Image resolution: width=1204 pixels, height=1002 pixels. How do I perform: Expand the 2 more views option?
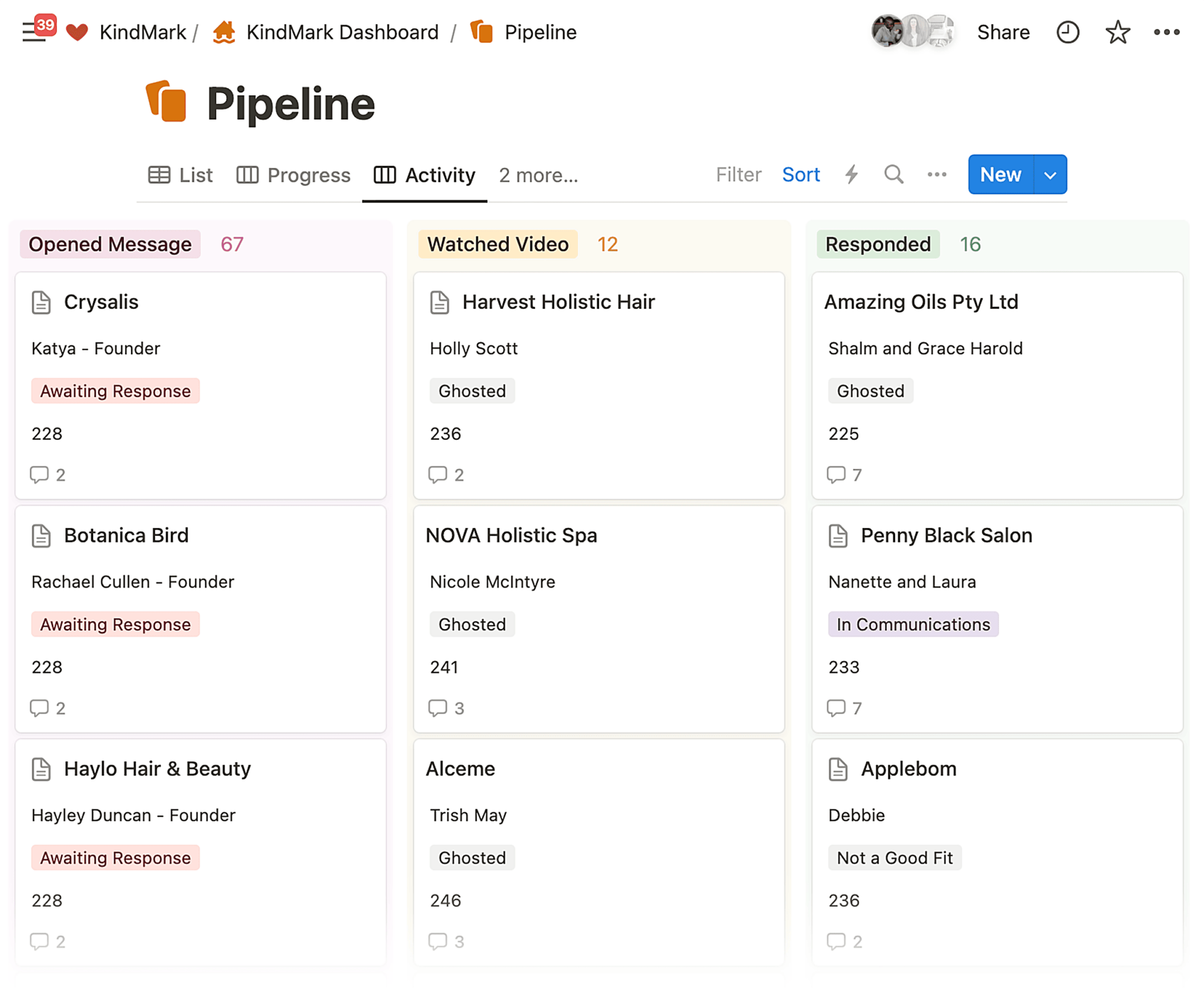point(538,174)
